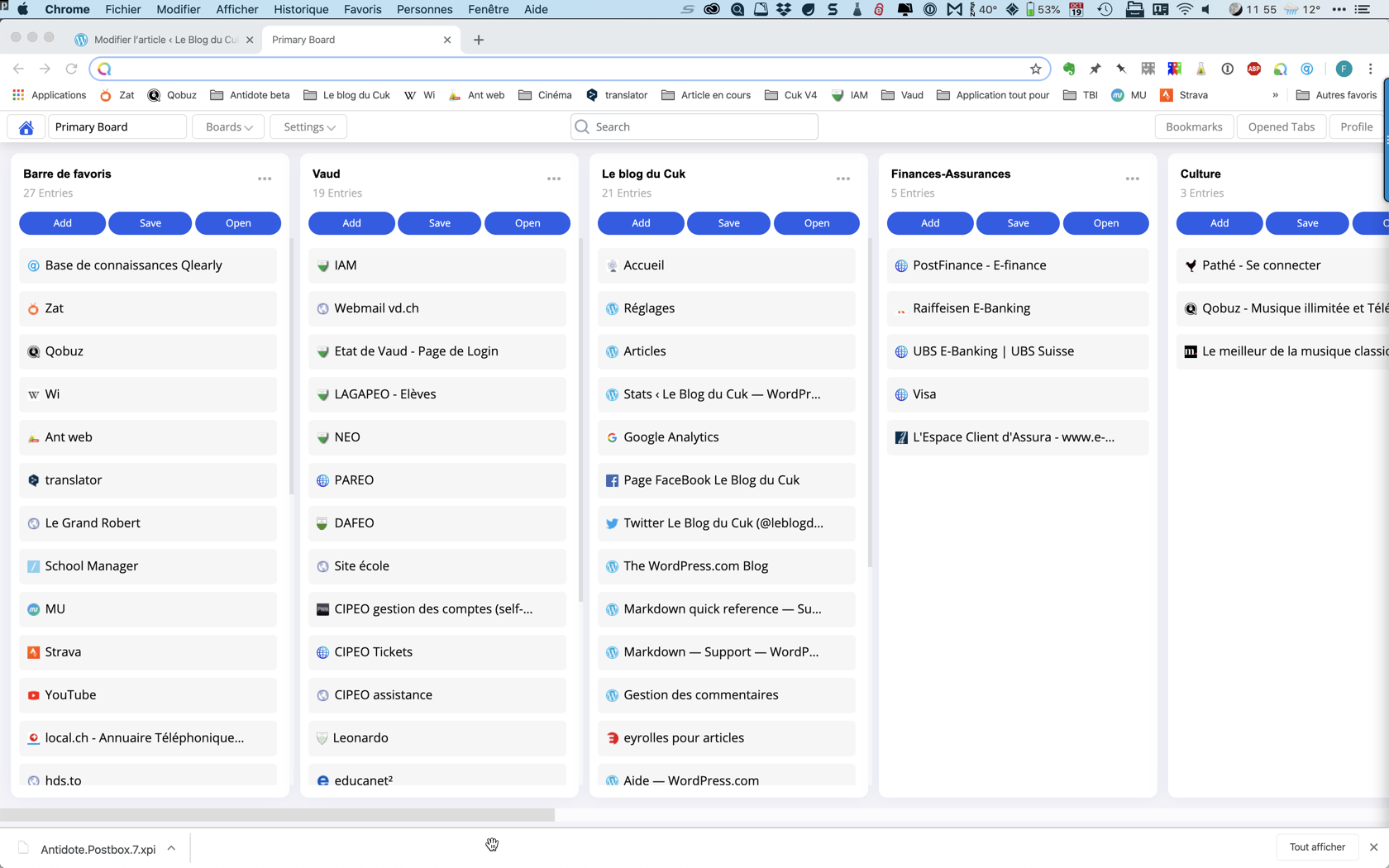Open Article en cours bookmark folder
The height and width of the screenshot is (868, 1389).
click(x=706, y=95)
